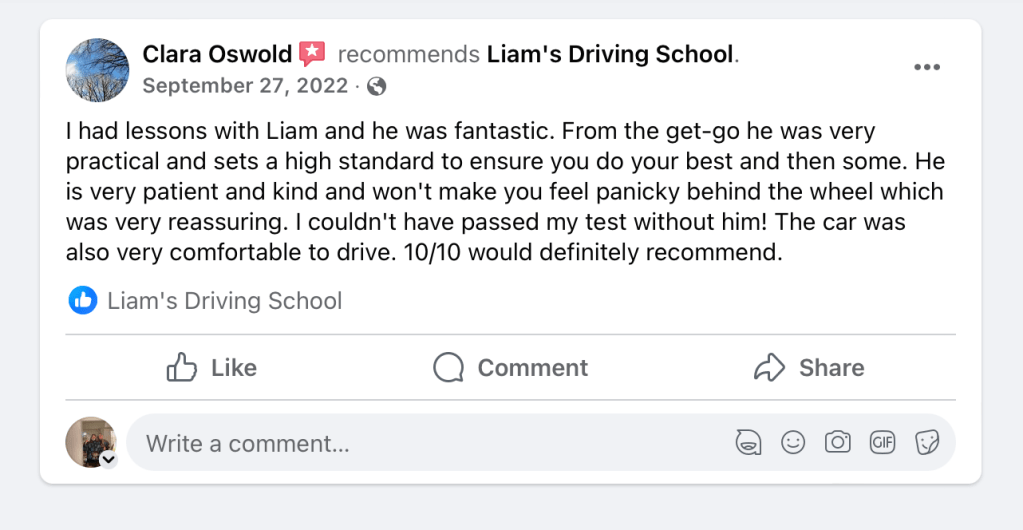Open the three-dots post options menu
1023x530 pixels.
click(x=927, y=67)
